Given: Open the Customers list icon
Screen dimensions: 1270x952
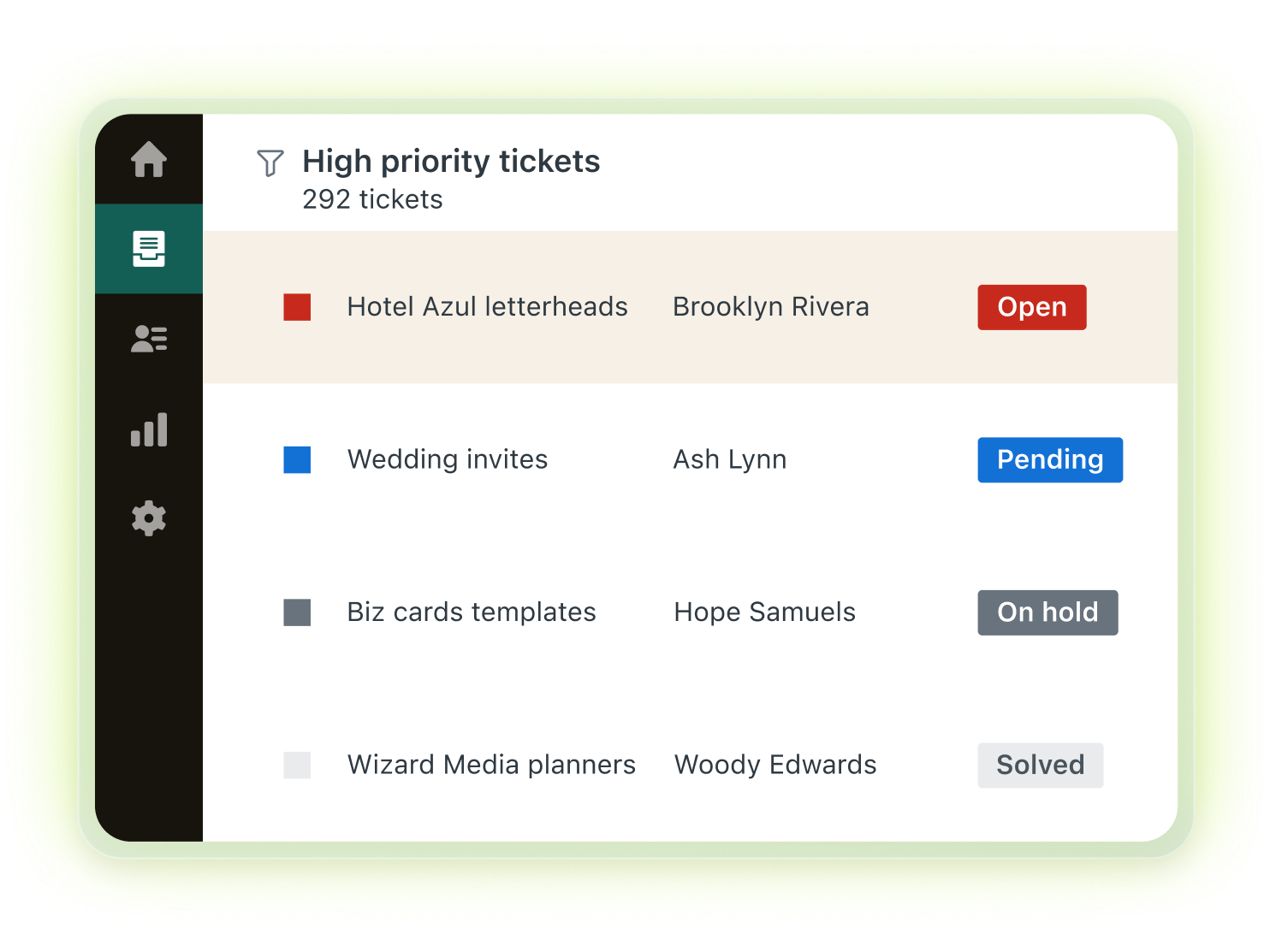Looking at the screenshot, I should [x=149, y=339].
